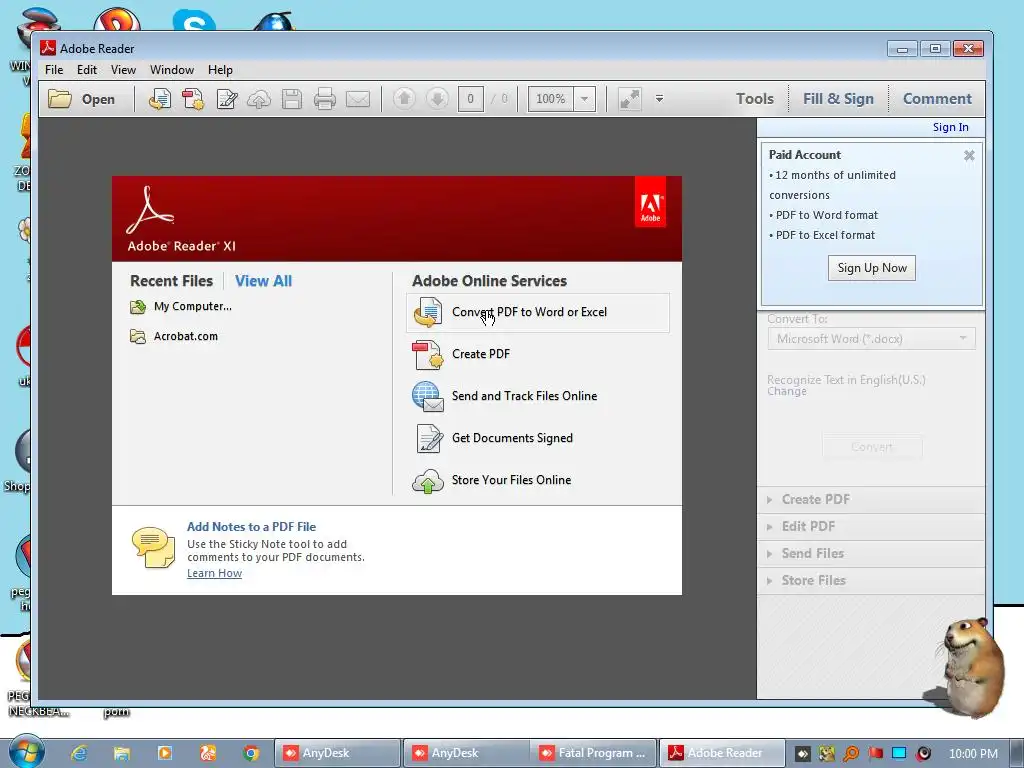The height and width of the screenshot is (768, 1024).
Task: Click the Email envelope toolbar icon
Action: pos(358,99)
